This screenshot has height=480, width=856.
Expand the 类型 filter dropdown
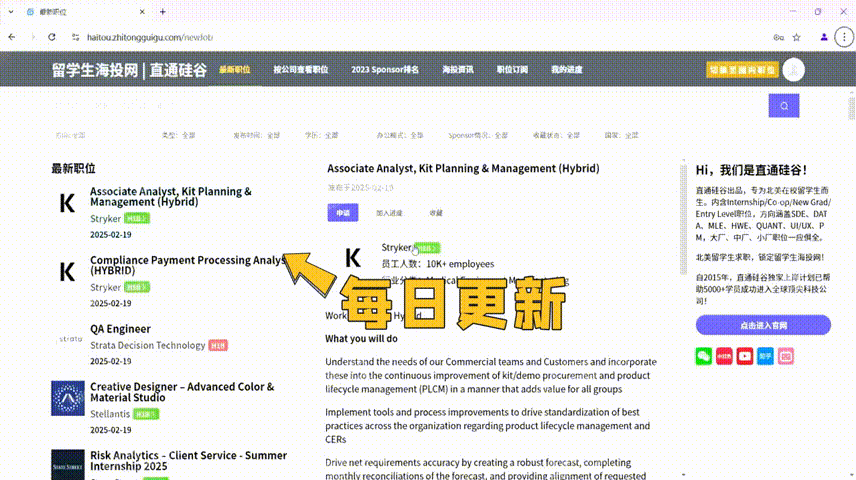tap(179, 135)
